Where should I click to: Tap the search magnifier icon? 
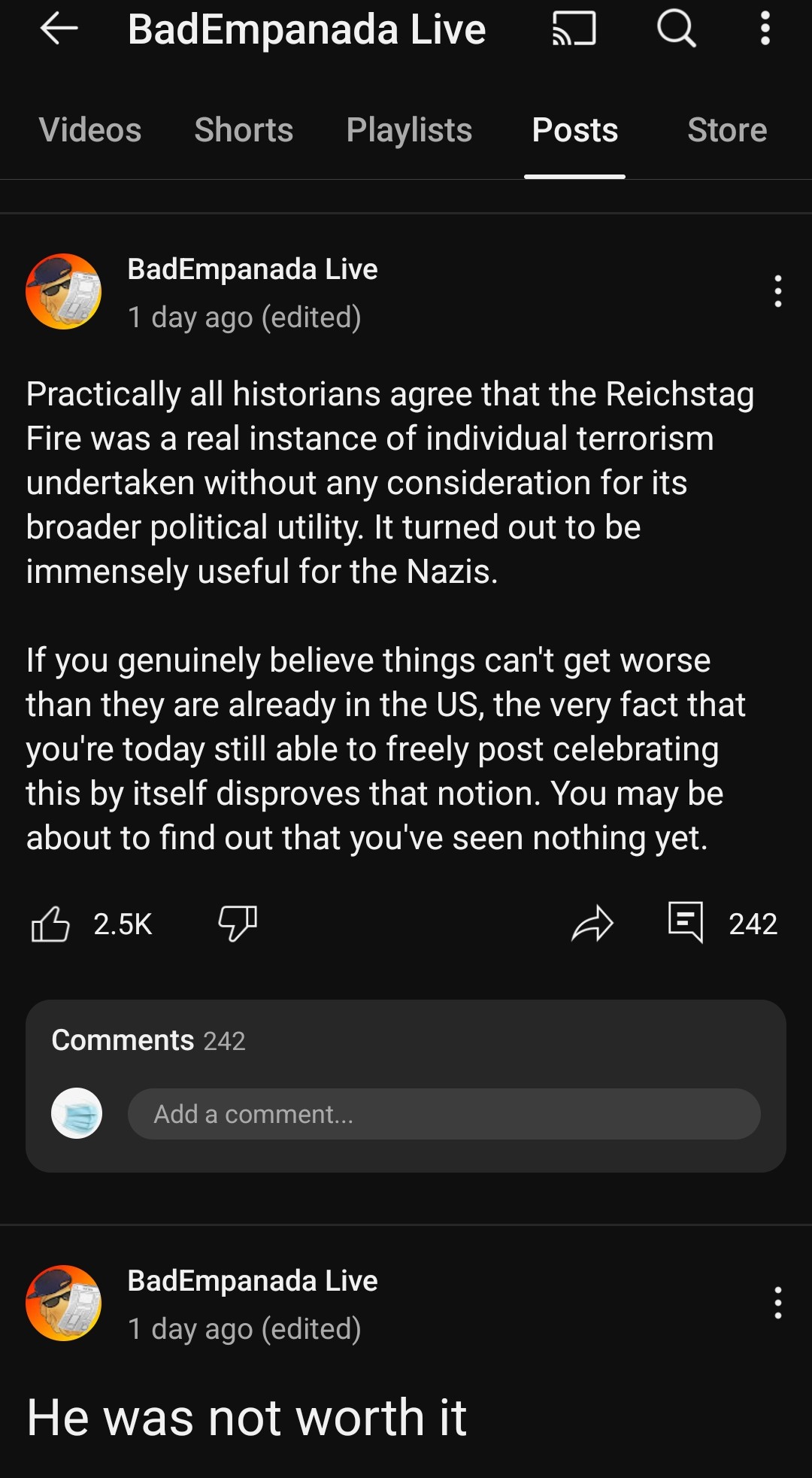point(676,29)
